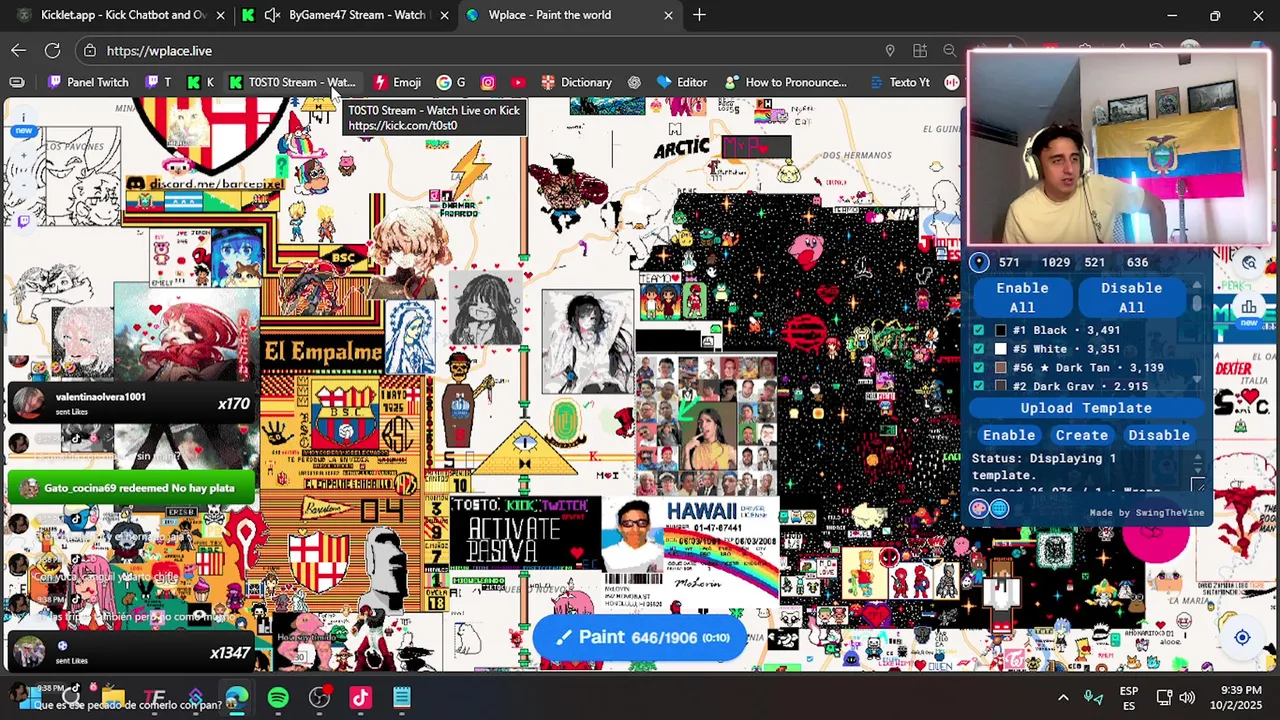The image size is (1280, 720).
Task: Toggle the #1 Black color checkbox
Action: coord(979,330)
